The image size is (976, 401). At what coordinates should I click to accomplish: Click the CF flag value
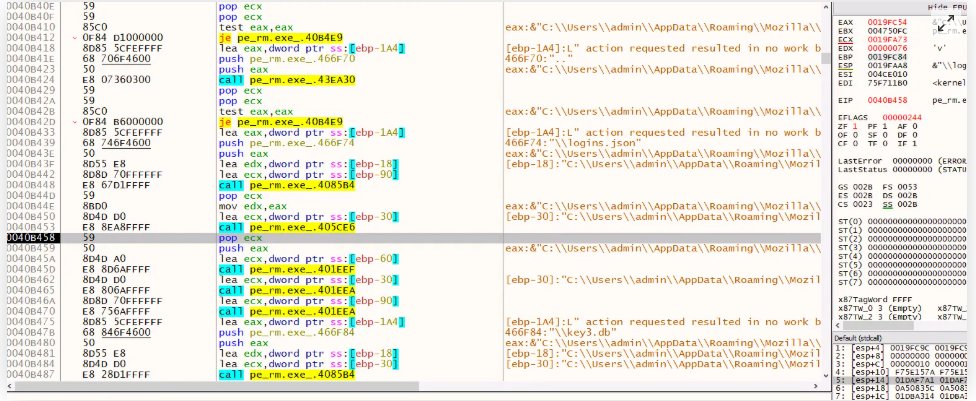point(854,143)
